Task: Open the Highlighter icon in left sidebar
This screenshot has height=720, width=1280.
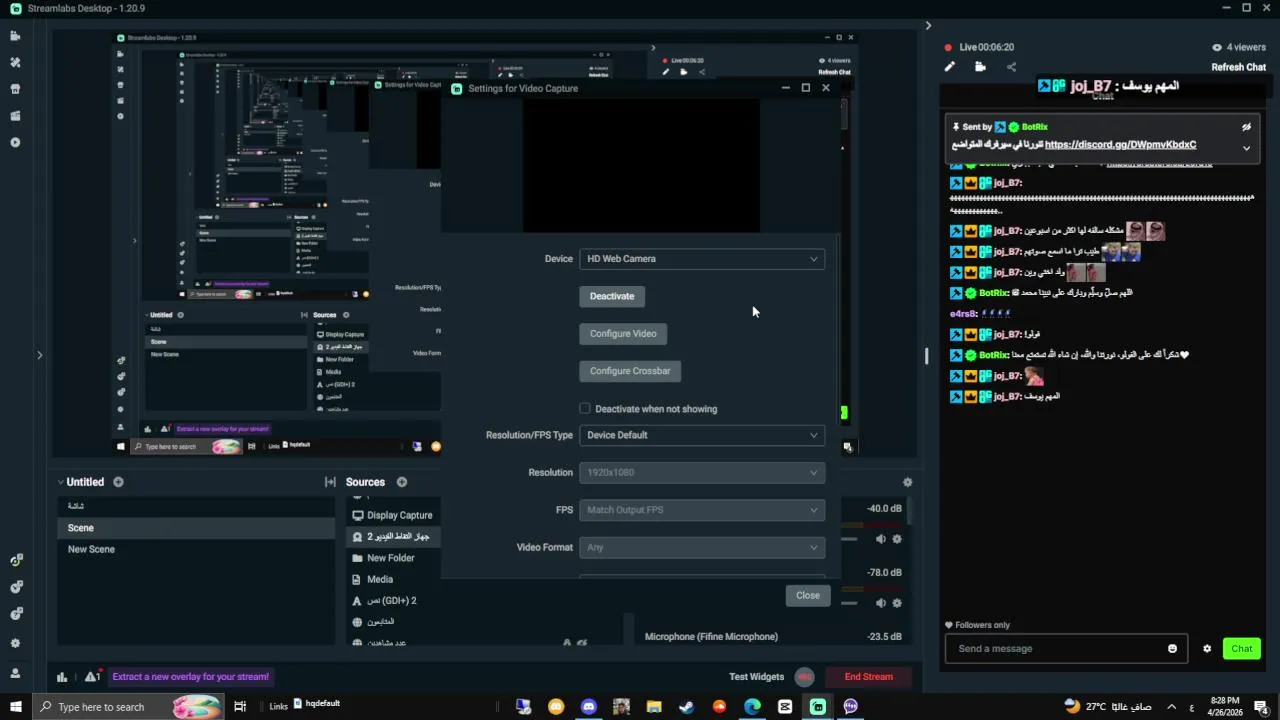Action: [15, 116]
